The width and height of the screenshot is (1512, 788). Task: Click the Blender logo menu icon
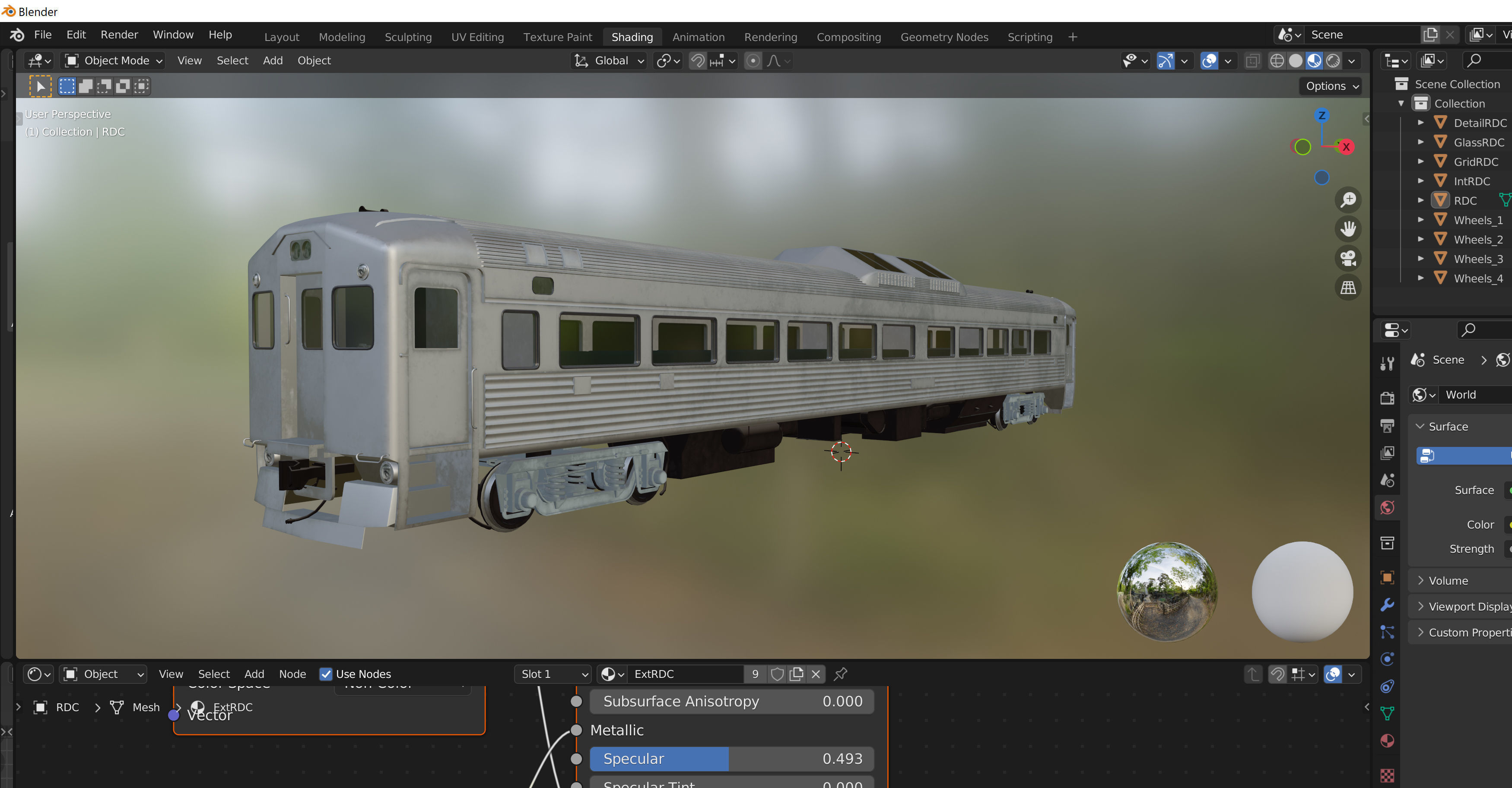(x=17, y=35)
